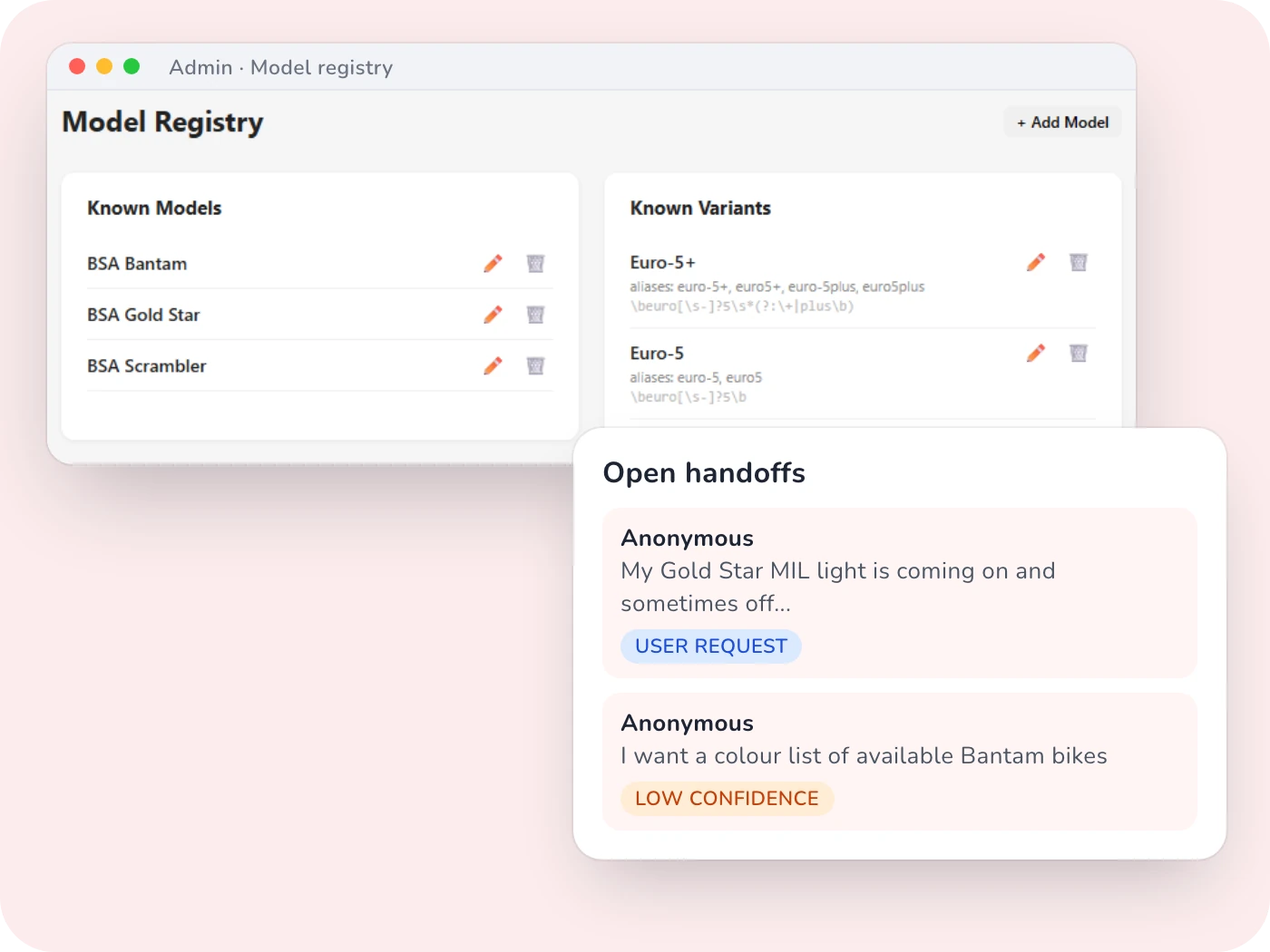
Task: Open the Bantam colour list handoff
Action: (900, 762)
